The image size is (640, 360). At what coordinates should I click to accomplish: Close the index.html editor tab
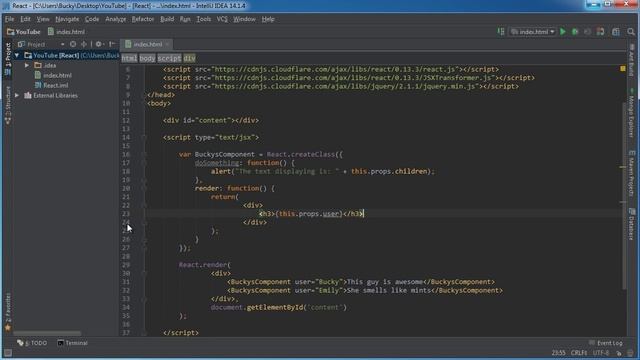point(167,44)
